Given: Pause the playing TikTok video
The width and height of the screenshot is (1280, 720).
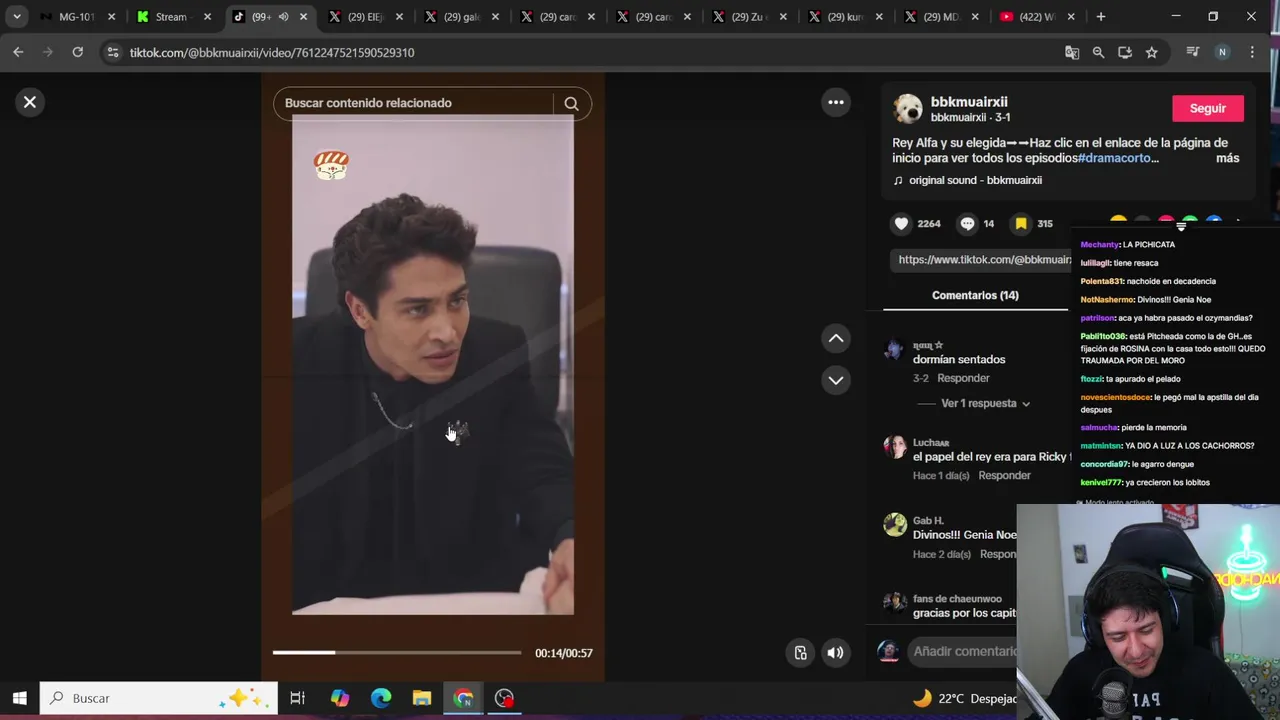Looking at the screenshot, I should pos(433,365).
